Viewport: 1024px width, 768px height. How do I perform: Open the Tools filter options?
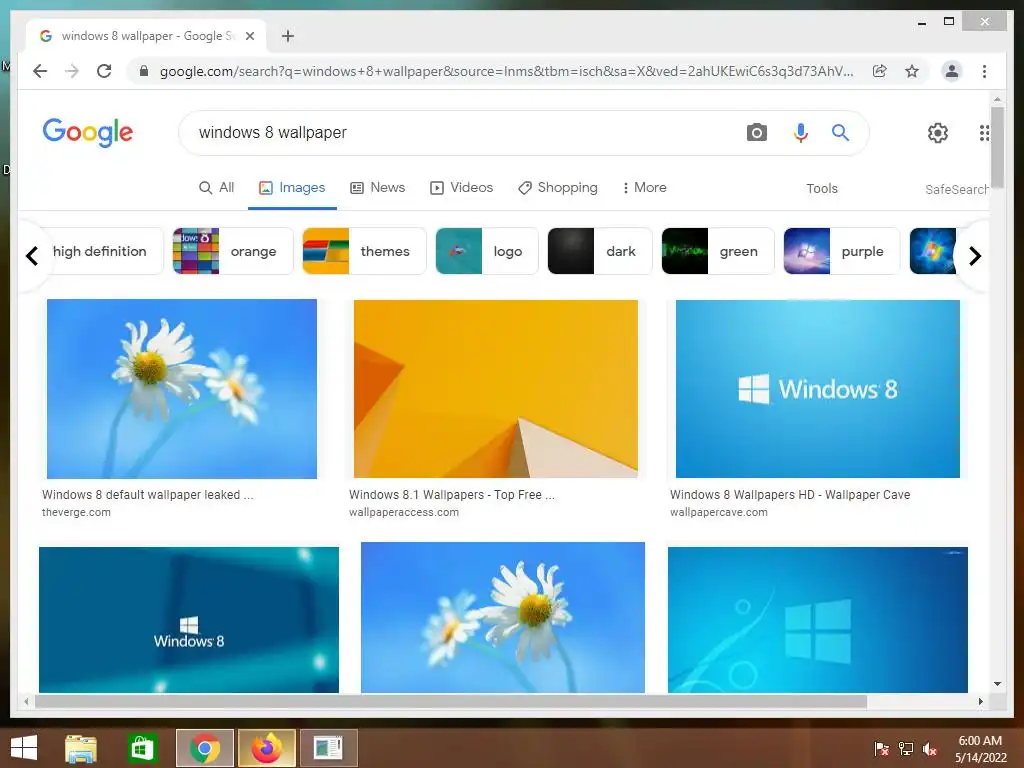pos(822,189)
